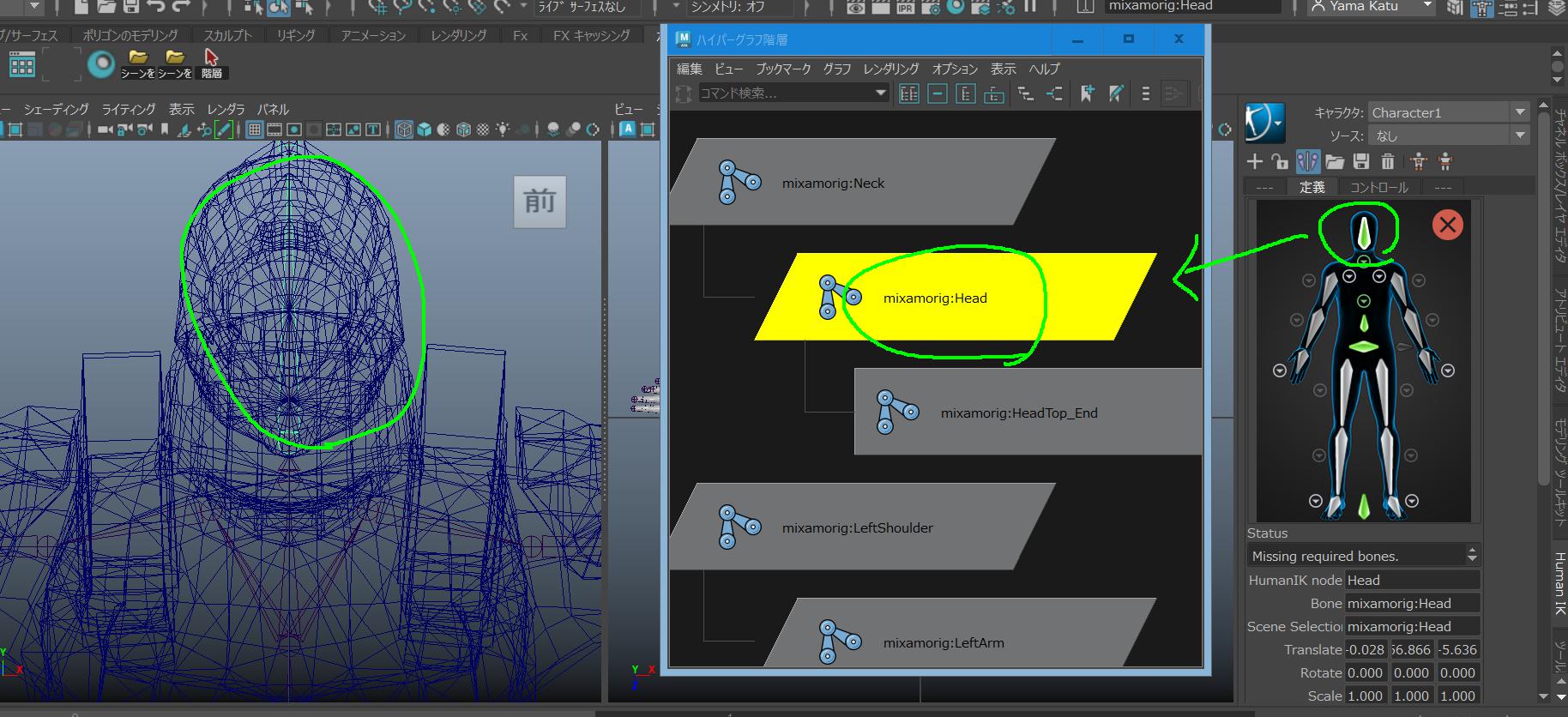1568x717 pixels.
Task: Open the ソース source dropdown
Action: pos(1449,136)
